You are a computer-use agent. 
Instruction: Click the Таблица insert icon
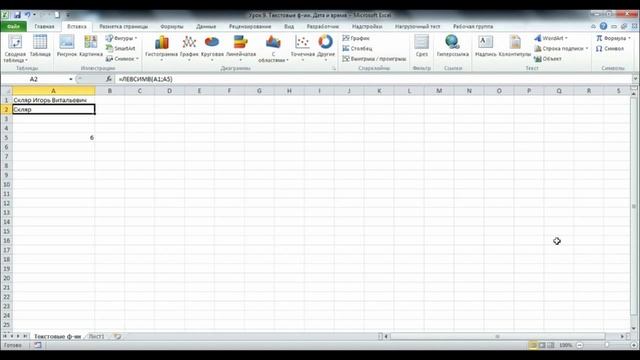[x=40, y=46]
